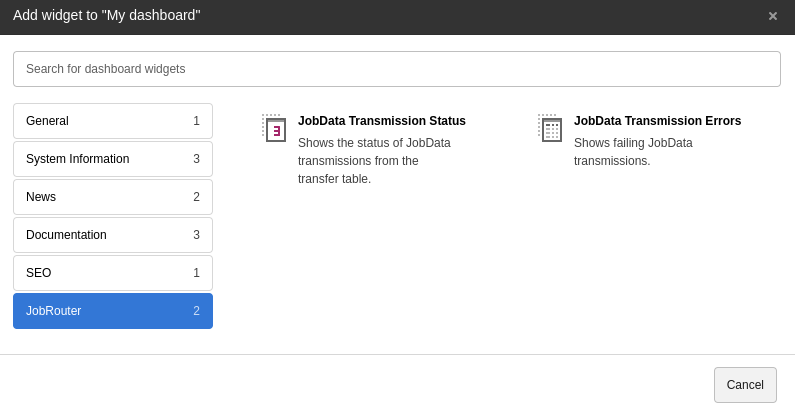The width and height of the screenshot is (795, 414).
Task: Click the JobData Transmission Errors widget icon
Action: tap(550, 128)
